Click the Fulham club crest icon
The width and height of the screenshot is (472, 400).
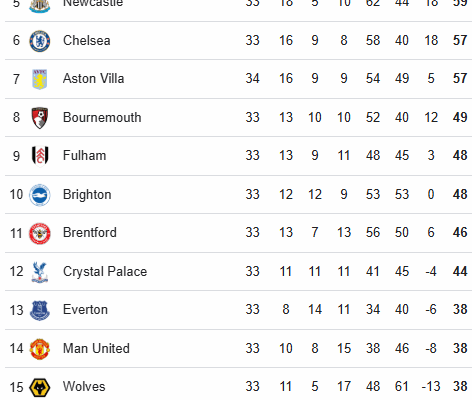40,156
